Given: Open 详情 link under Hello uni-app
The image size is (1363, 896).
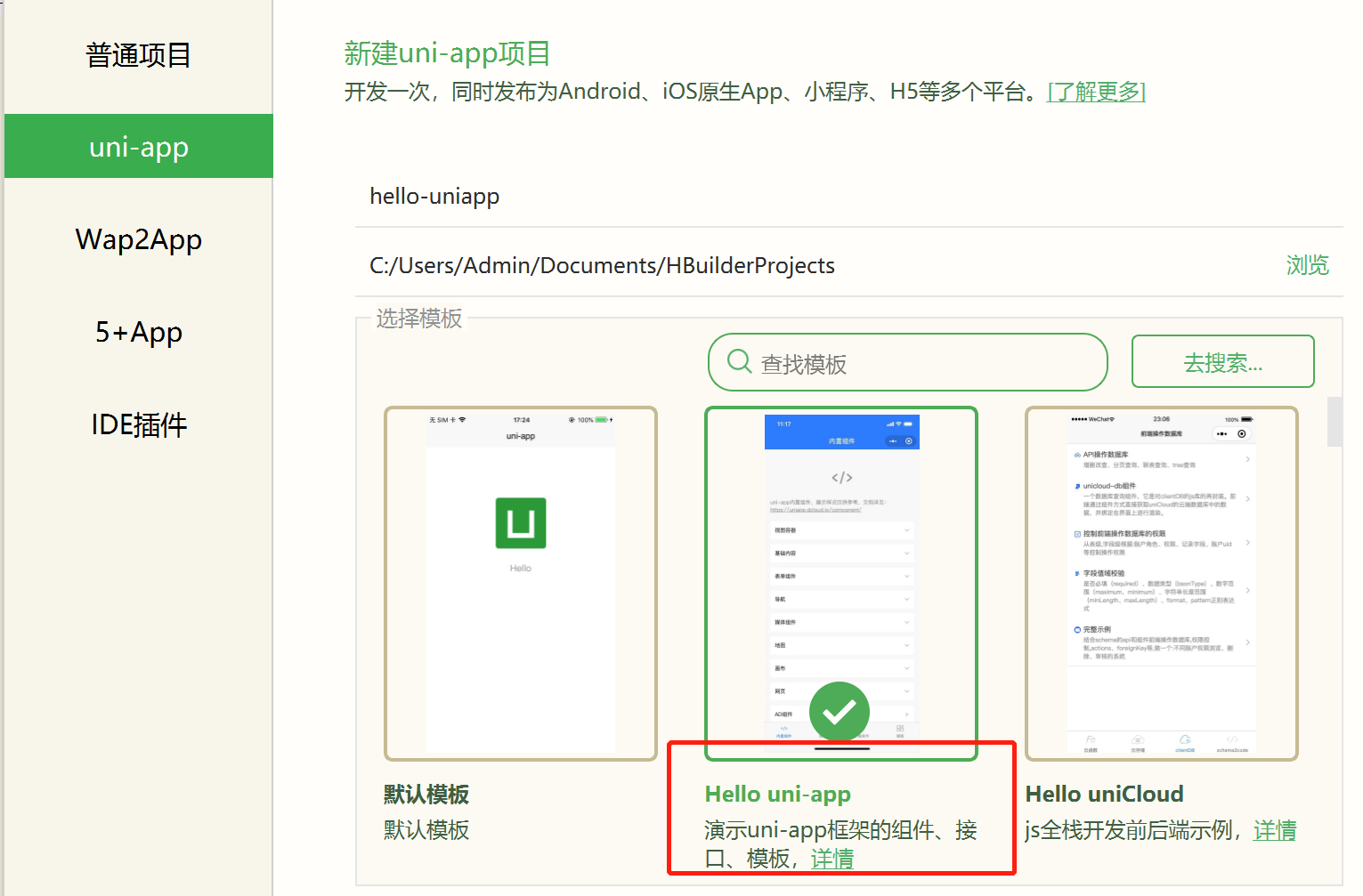Looking at the screenshot, I should click(832, 859).
